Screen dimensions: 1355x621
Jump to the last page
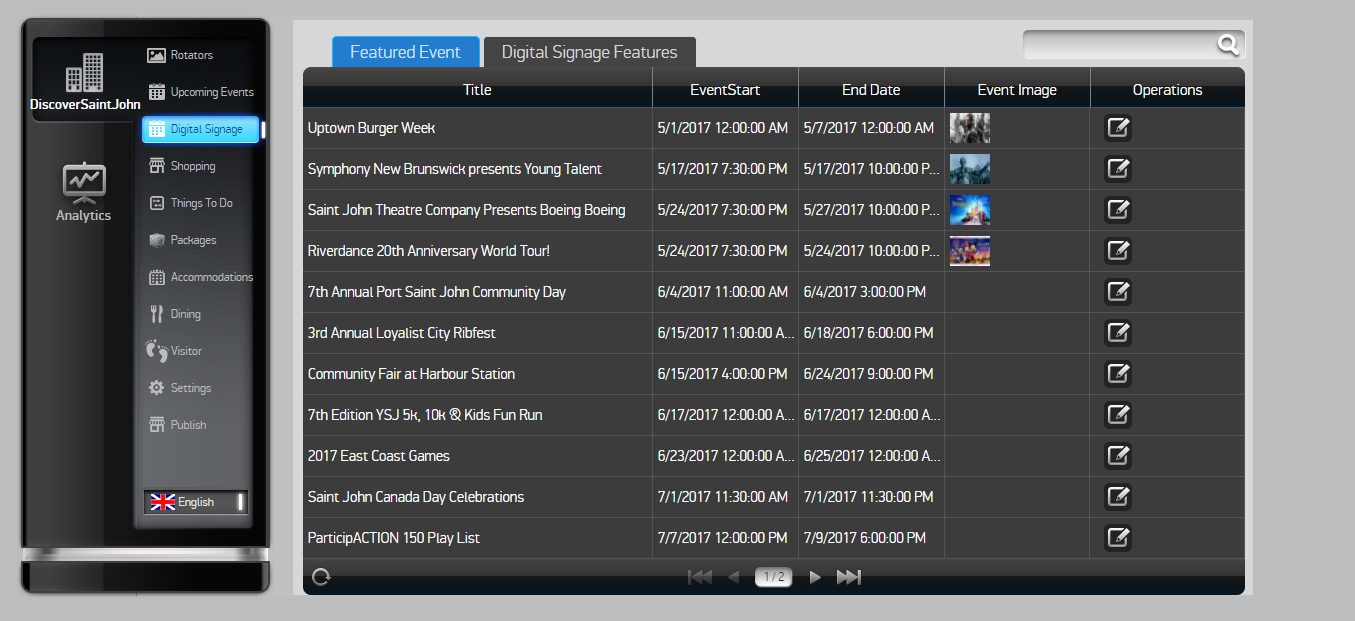849,577
